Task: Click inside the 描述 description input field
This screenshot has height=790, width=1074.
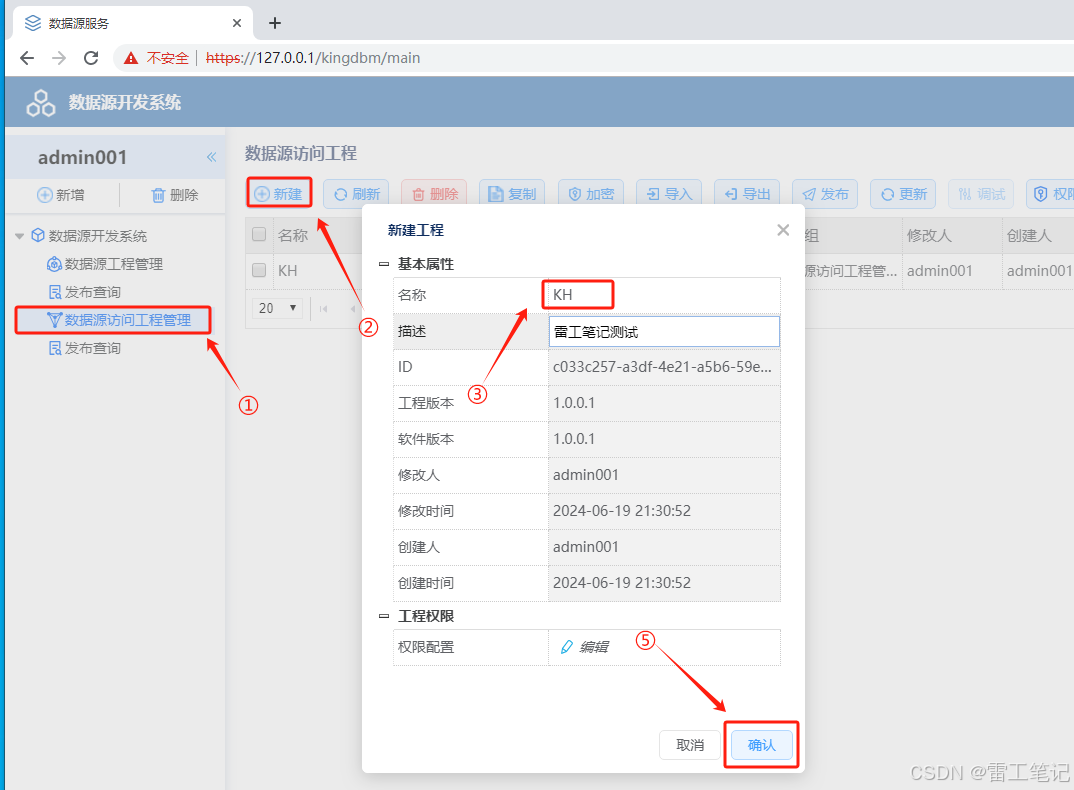Action: 664,330
